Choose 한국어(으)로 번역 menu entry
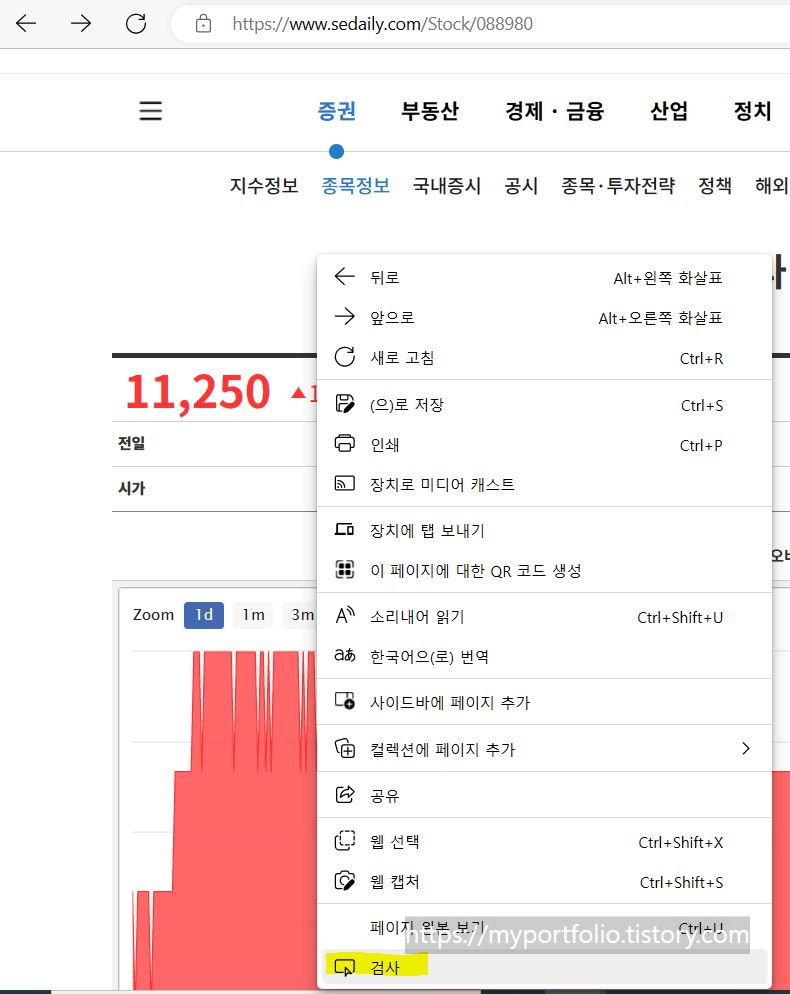Viewport: 790px width, 994px height. pos(544,656)
